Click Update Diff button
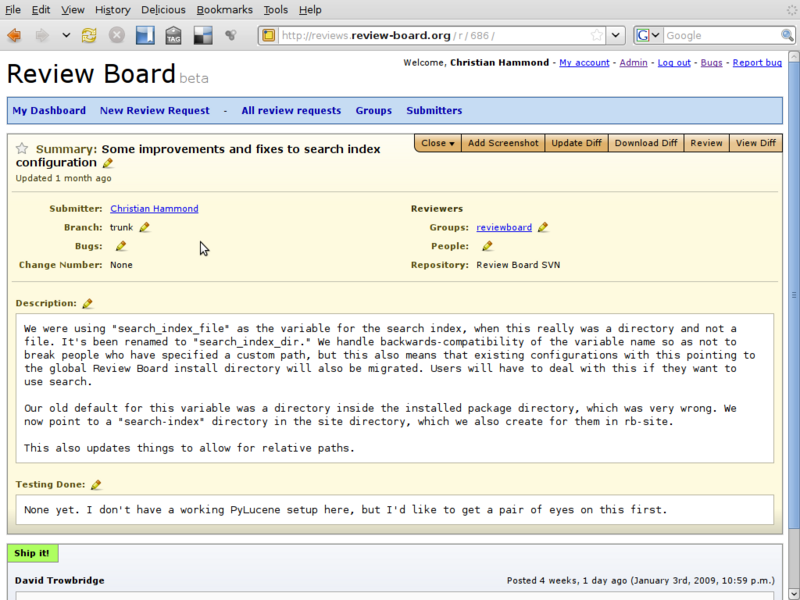The image size is (800, 600). [x=577, y=143]
